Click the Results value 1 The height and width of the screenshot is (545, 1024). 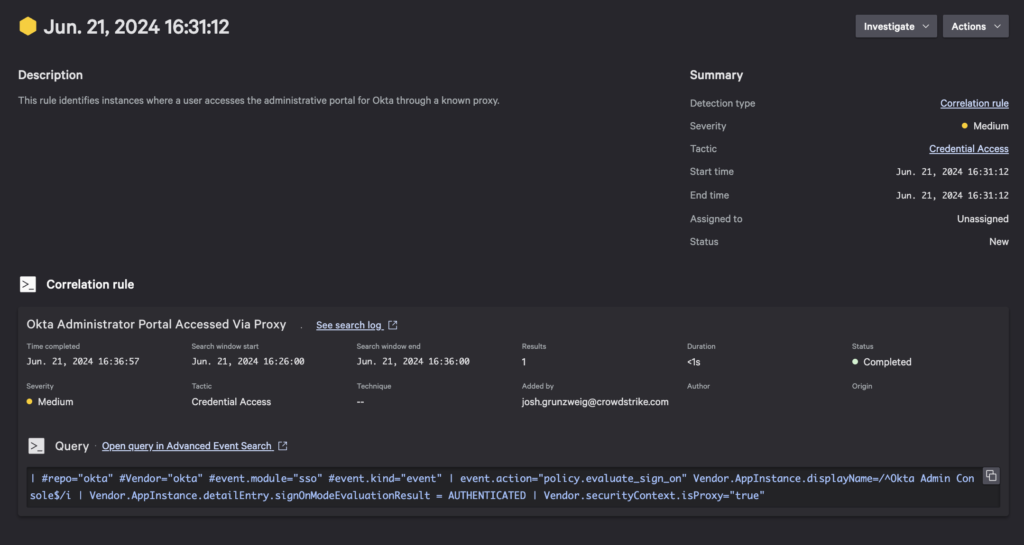pyautogui.click(x=524, y=362)
